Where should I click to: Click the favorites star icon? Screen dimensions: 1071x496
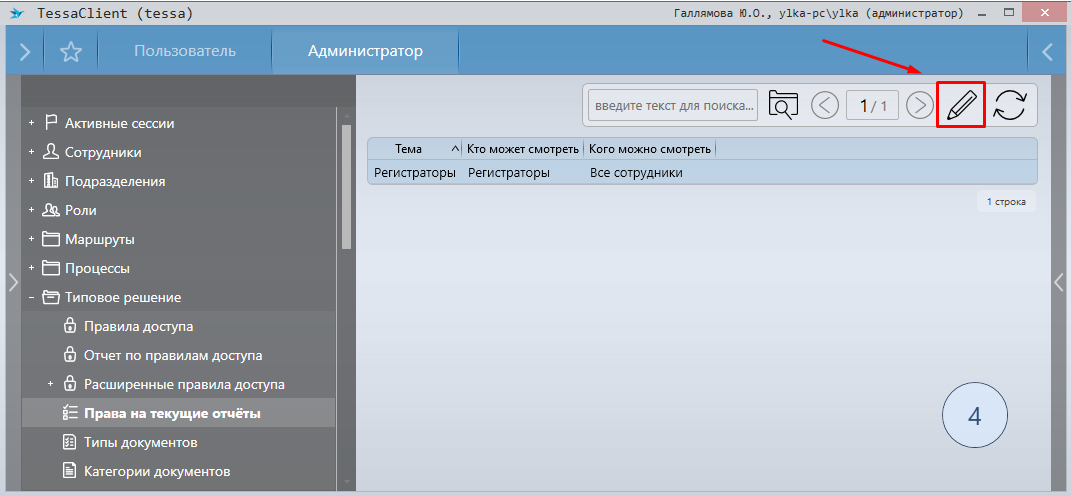(70, 52)
